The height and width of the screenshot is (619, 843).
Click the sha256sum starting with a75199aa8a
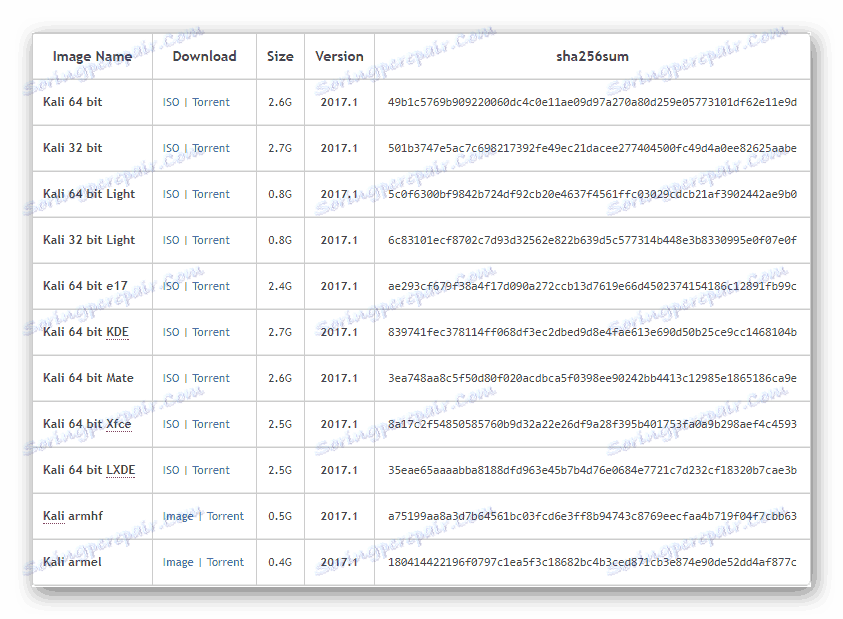click(x=592, y=516)
